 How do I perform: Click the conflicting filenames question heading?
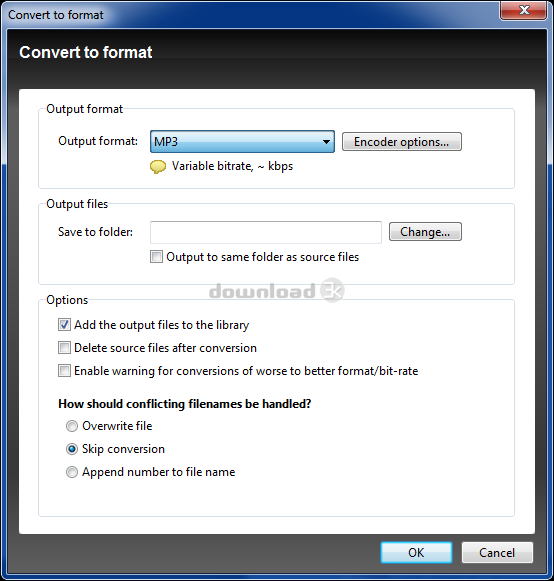point(185,404)
